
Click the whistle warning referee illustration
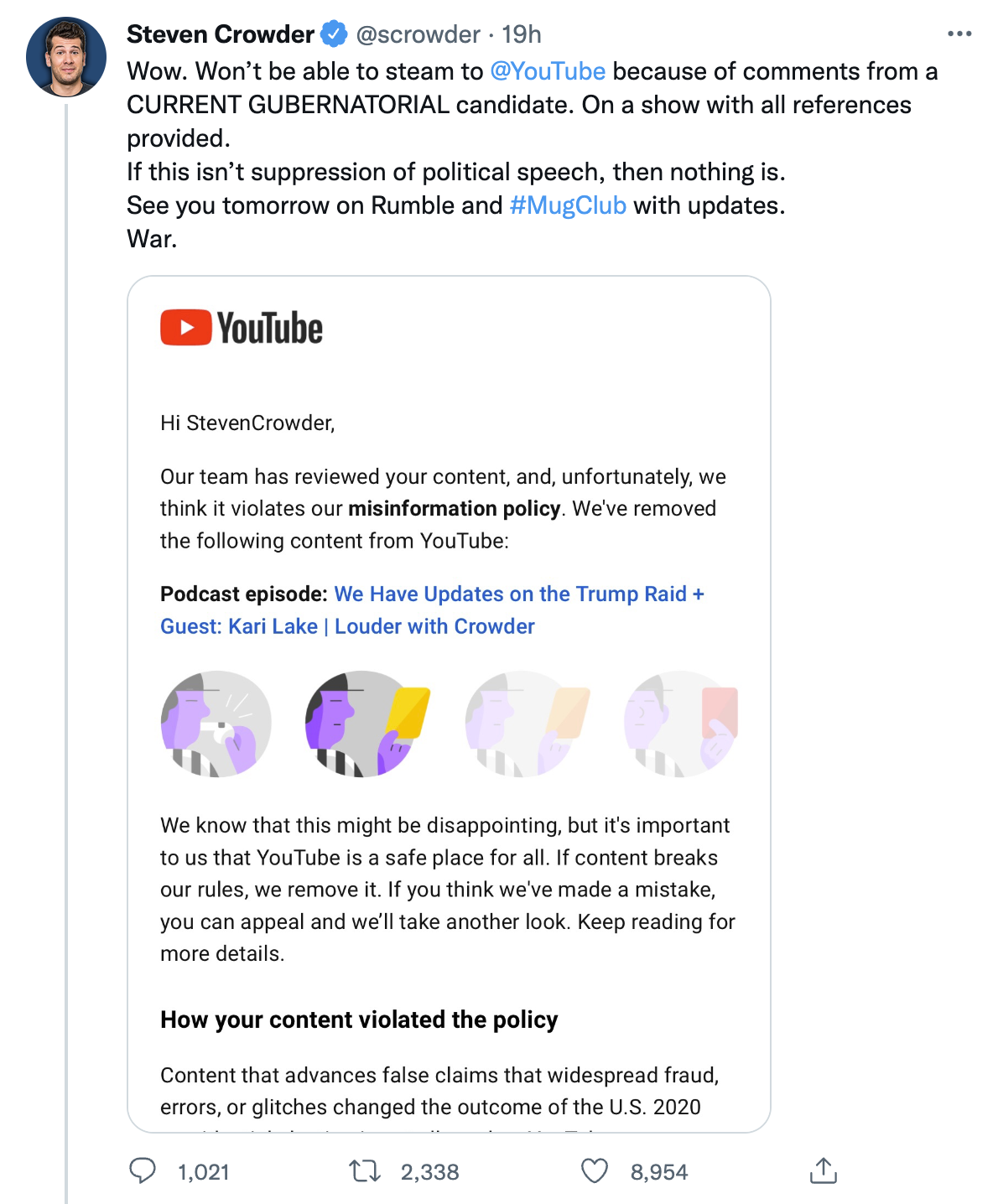[x=216, y=724]
